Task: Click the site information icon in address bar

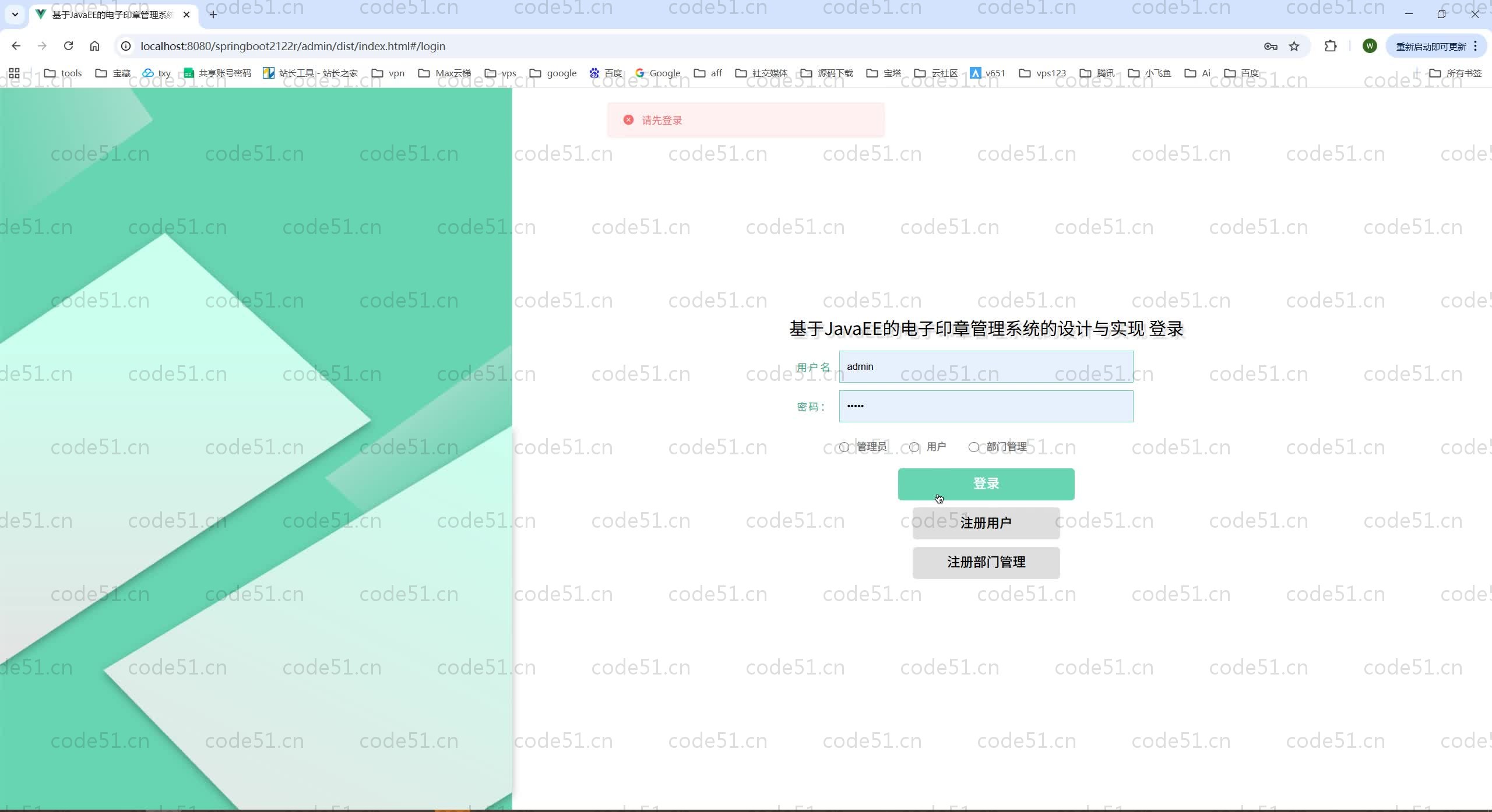Action: pos(126,46)
